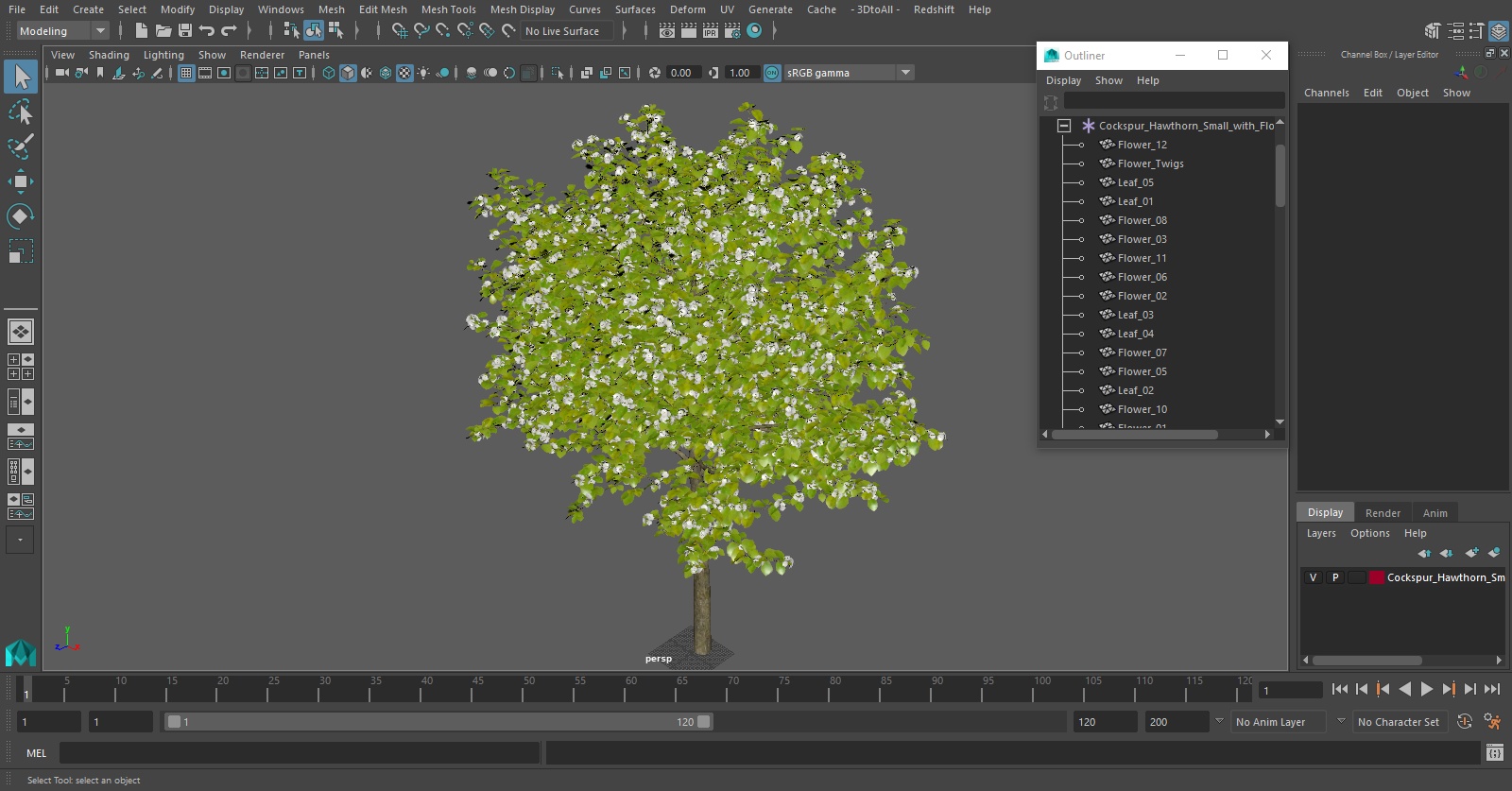This screenshot has height=791, width=1512.
Task: Create new layer icon in layer editor
Action: click(x=1471, y=553)
